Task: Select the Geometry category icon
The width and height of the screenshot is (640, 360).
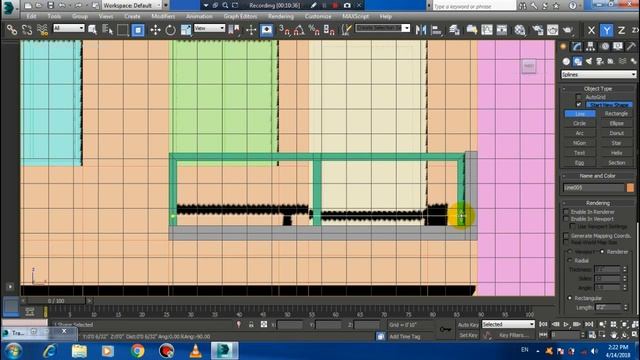Action: pyautogui.click(x=566, y=61)
